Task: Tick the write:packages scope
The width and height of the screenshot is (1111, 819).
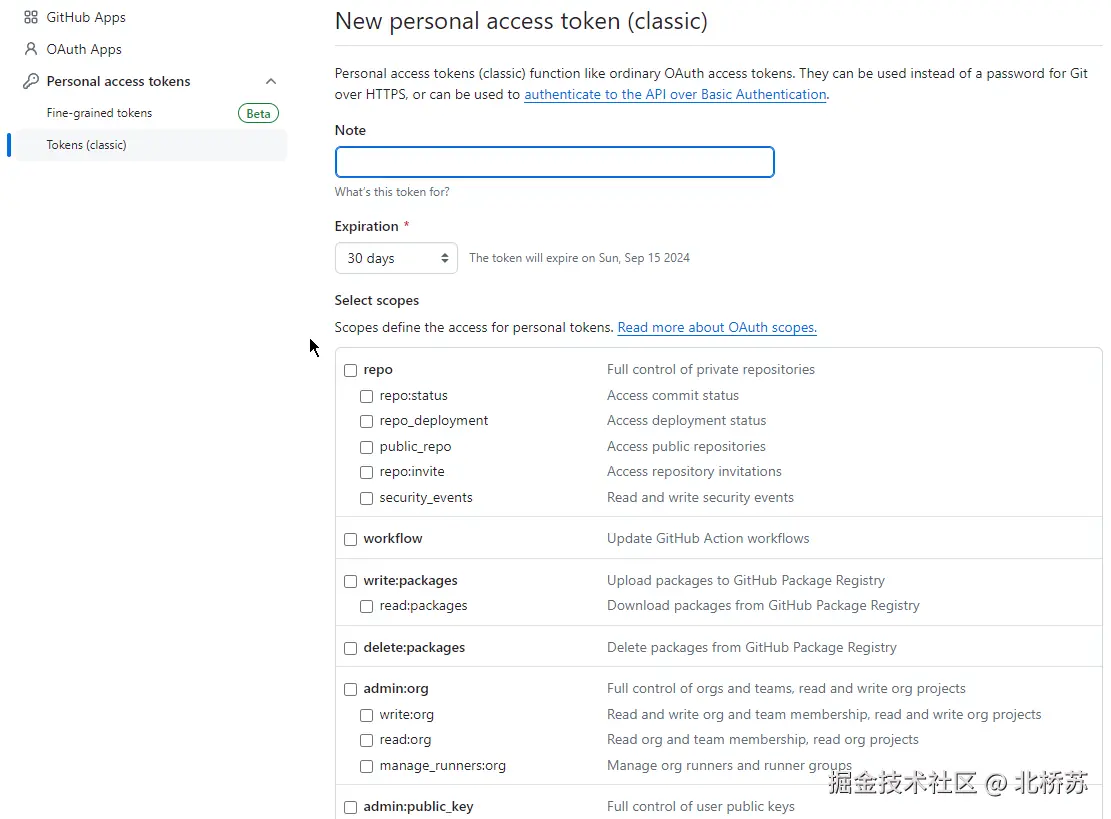Action: coord(351,581)
